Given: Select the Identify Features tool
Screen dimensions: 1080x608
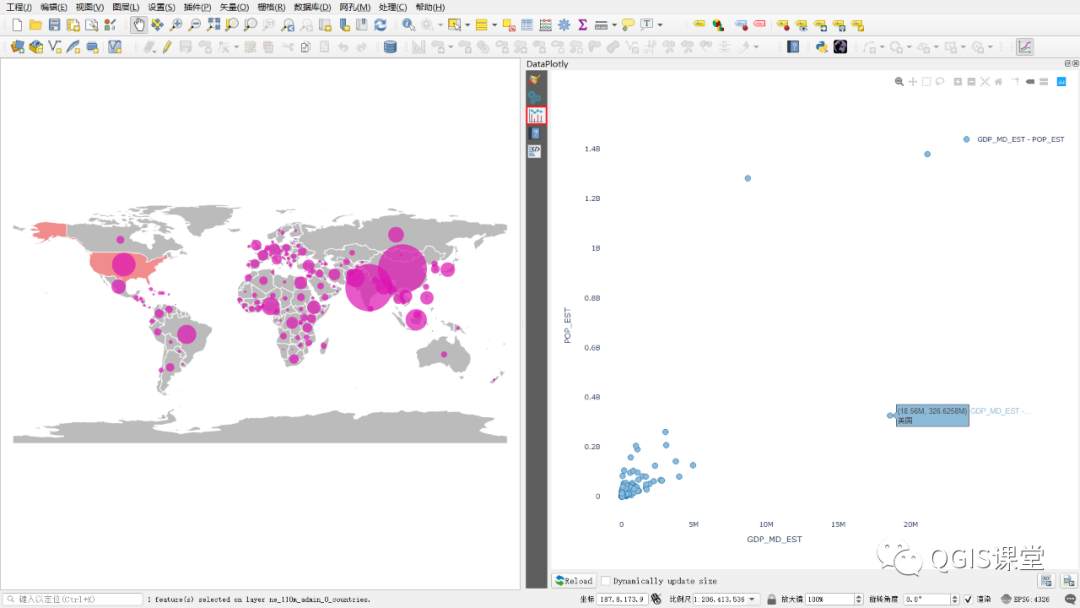Looking at the screenshot, I should (408, 25).
